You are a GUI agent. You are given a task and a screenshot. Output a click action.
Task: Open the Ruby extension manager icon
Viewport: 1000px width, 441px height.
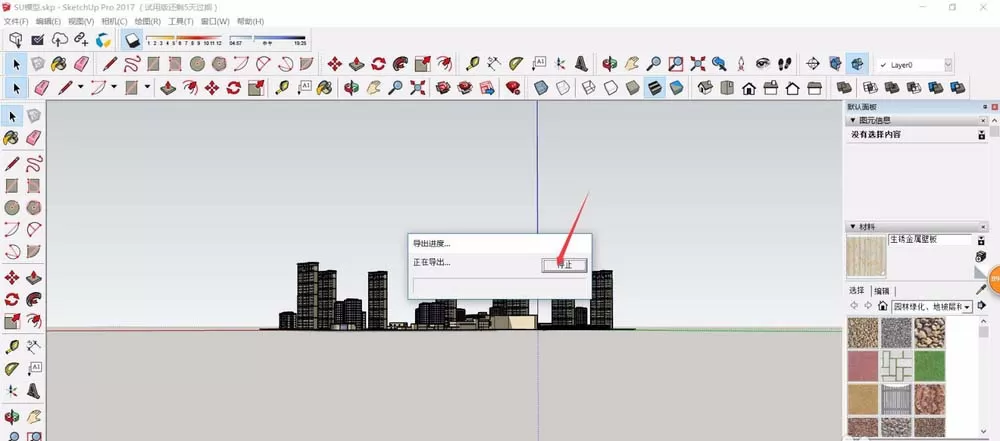[x=513, y=88]
